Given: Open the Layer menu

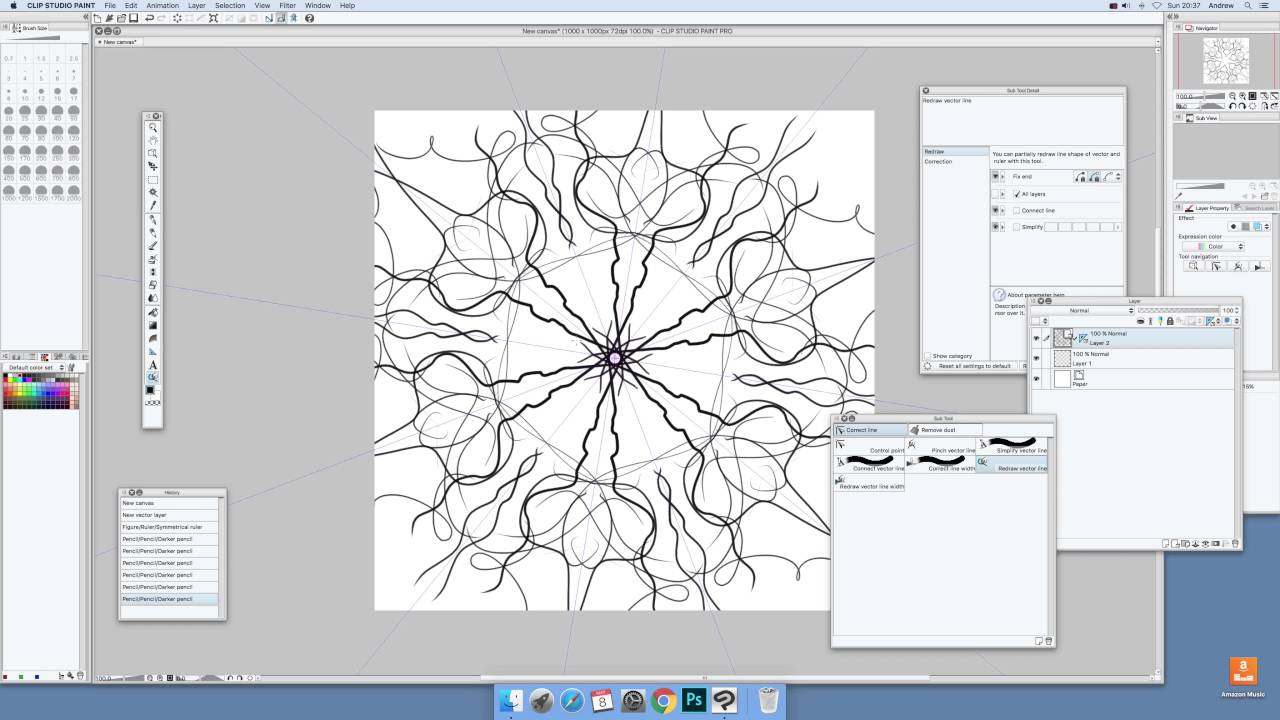Looking at the screenshot, I should tap(197, 5).
